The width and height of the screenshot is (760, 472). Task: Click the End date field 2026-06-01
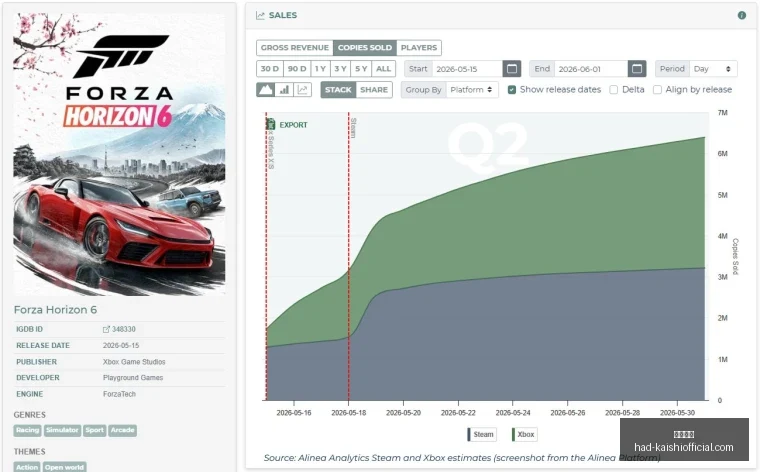(x=591, y=69)
